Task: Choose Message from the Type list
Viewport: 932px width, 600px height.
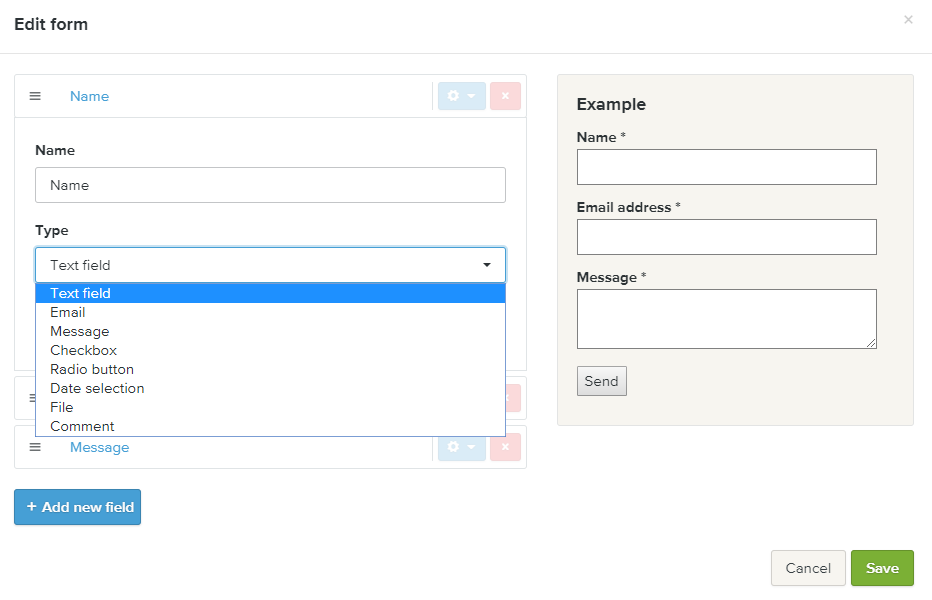Action: pos(80,331)
